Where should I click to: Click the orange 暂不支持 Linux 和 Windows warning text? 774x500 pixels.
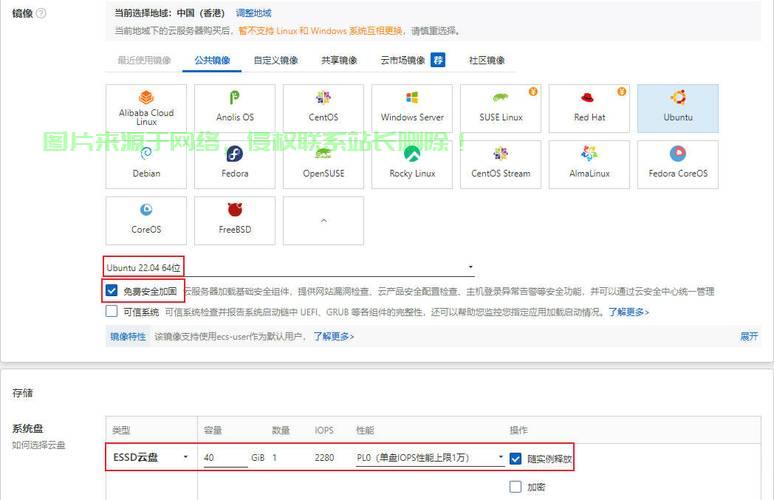[x=320, y=31]
